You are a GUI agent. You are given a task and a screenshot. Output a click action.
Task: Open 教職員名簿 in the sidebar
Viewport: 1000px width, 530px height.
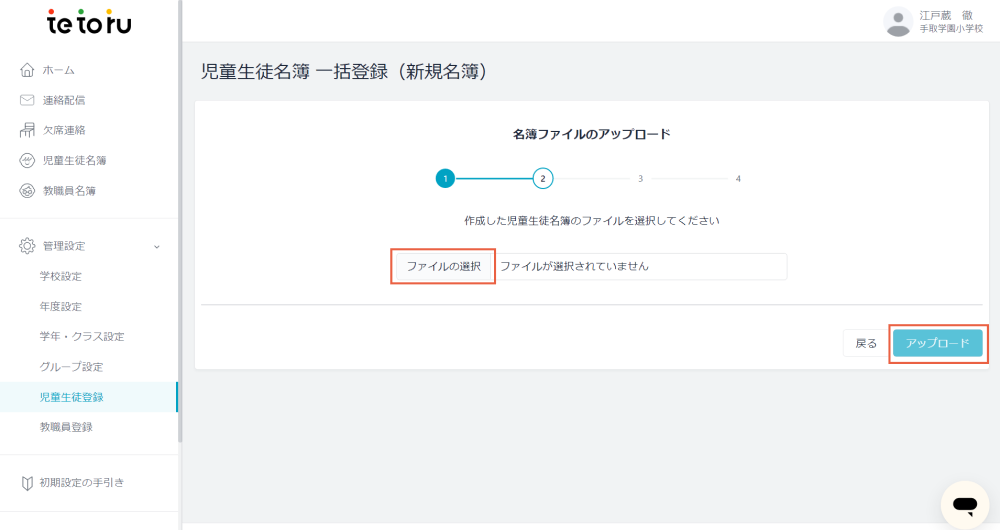[x=69, y=191]
